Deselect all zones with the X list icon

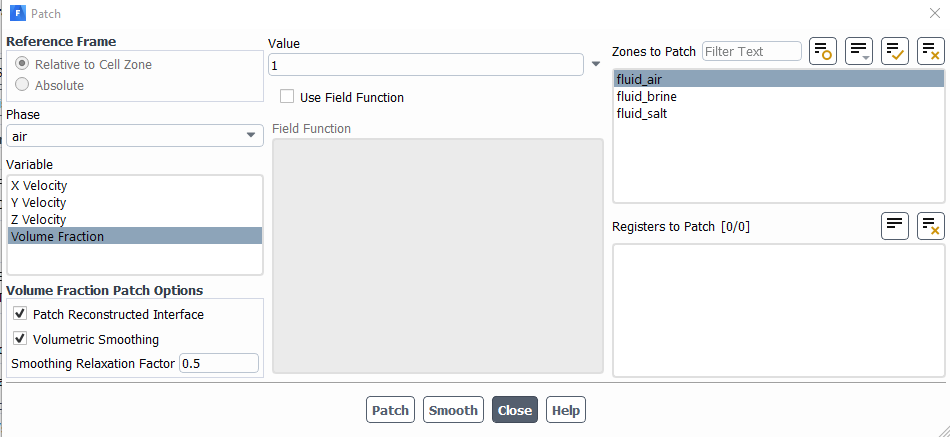pyautogui.click(x=931, y=51)
